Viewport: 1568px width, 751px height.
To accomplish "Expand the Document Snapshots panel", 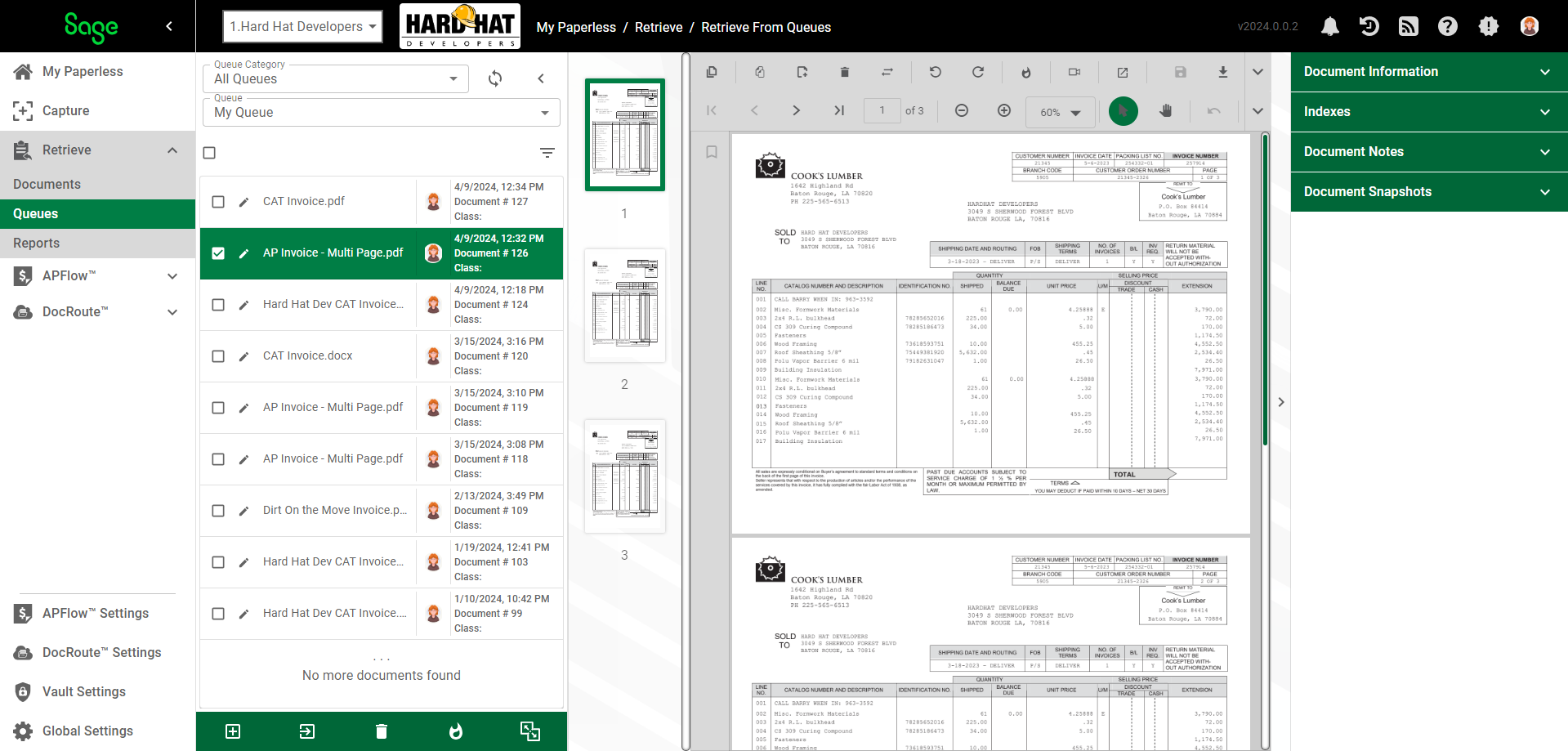I will coord(1429,192).
